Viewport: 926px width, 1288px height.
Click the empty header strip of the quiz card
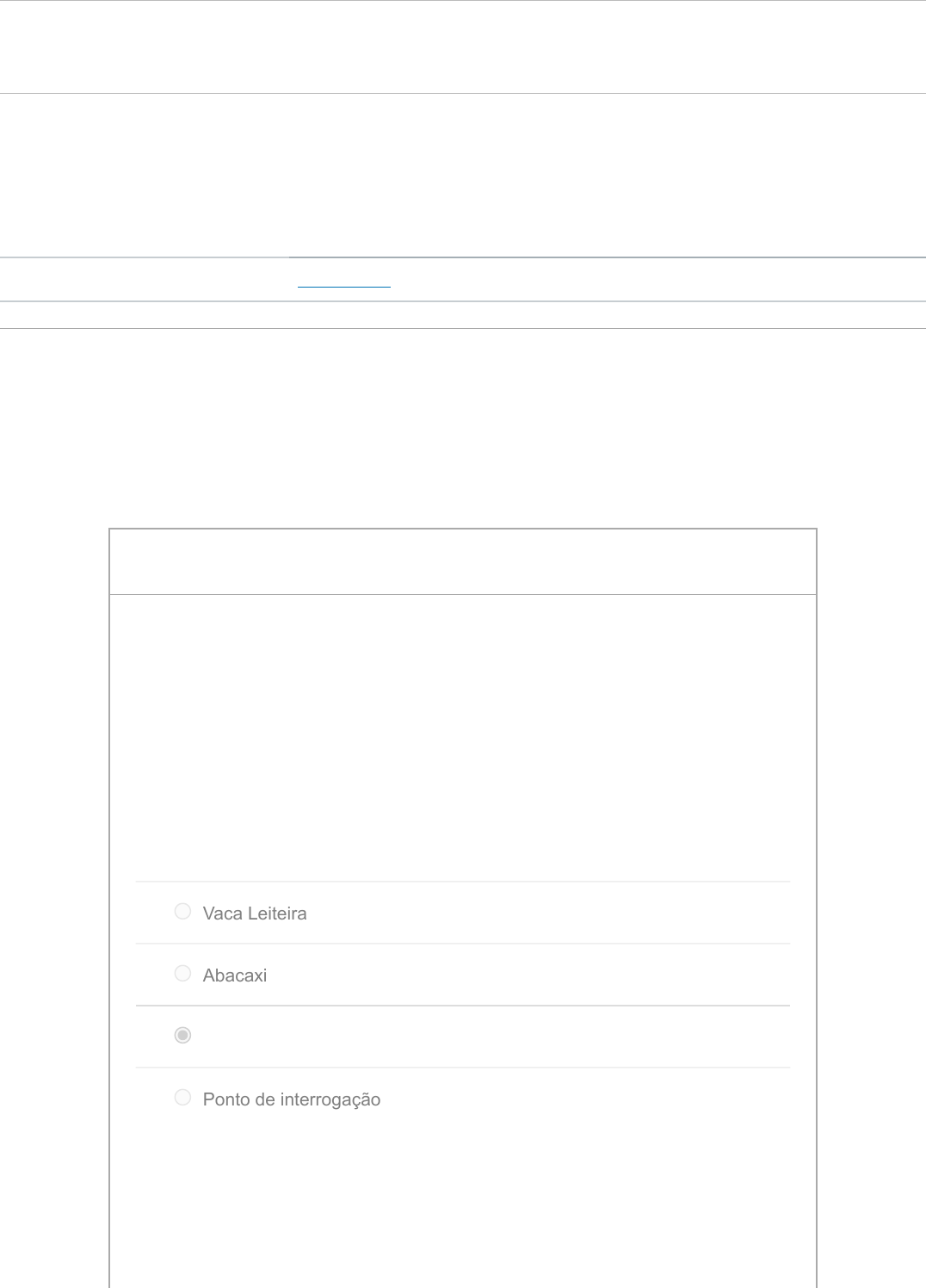462,561
